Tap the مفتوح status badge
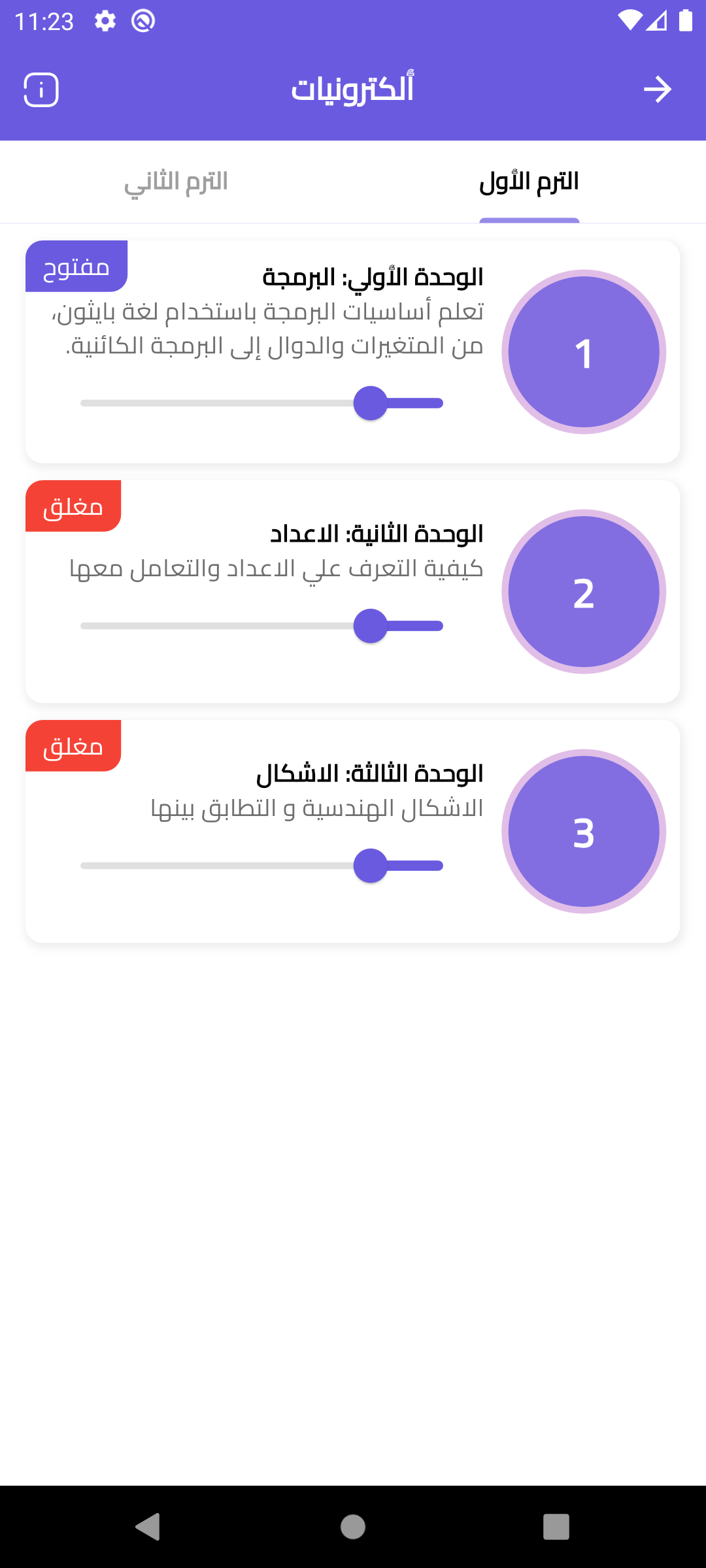Viewport: 706px width, 1568px height. click(76, 267)
